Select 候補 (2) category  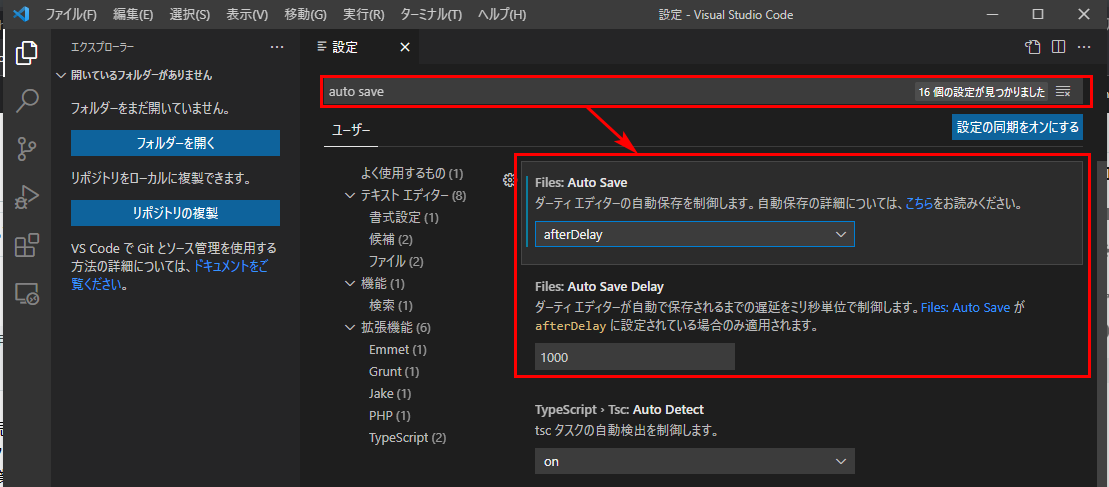coord(390,240)
